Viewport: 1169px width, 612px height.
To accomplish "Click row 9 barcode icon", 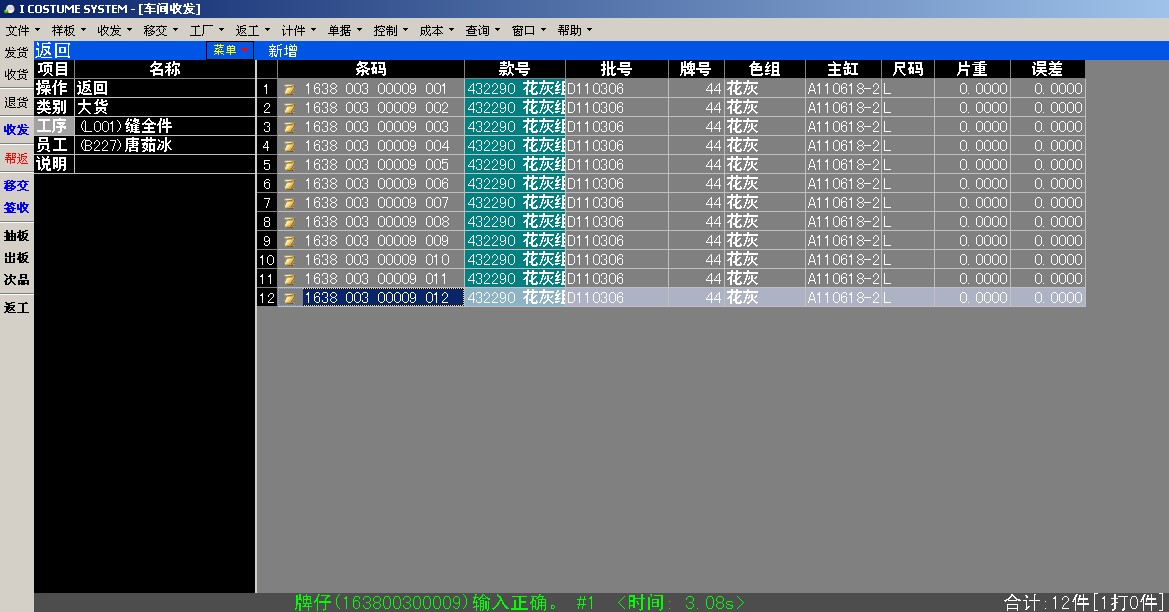I will point(289,242).
